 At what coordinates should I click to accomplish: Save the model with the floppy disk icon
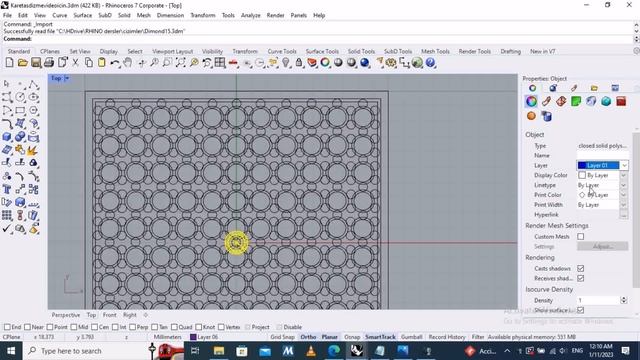[x=36, y=63]
